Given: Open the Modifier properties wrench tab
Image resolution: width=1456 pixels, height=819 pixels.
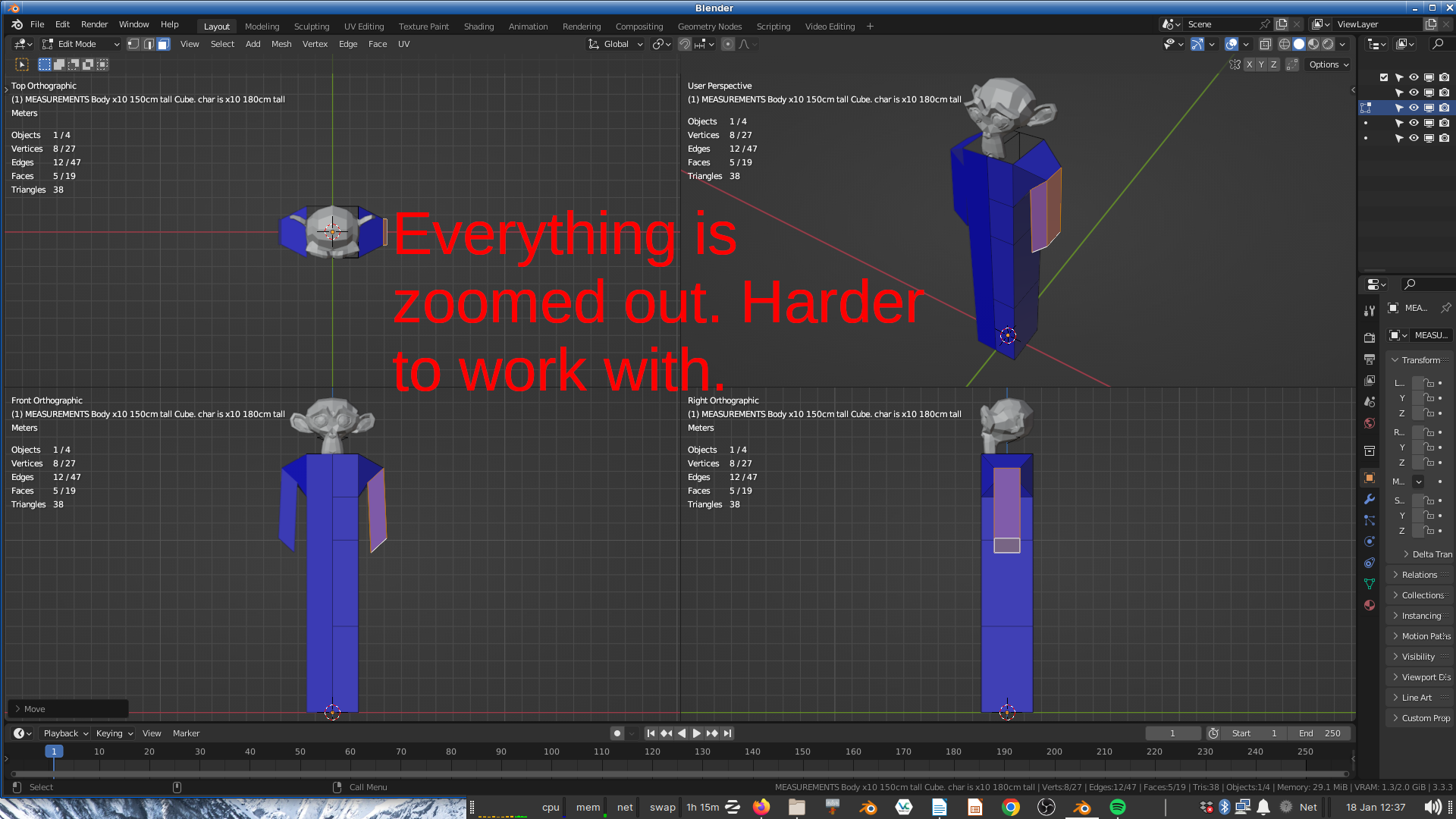Looking at the screenshot, I should pos(1369,499).
